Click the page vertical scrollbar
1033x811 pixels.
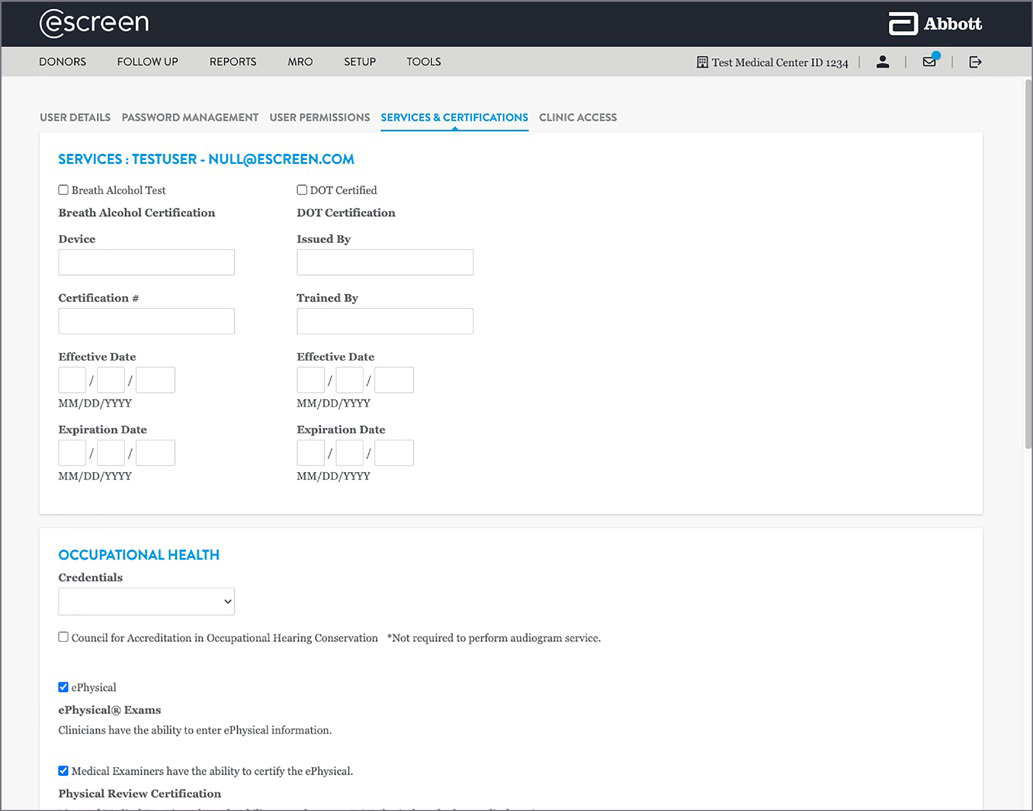1026,300
